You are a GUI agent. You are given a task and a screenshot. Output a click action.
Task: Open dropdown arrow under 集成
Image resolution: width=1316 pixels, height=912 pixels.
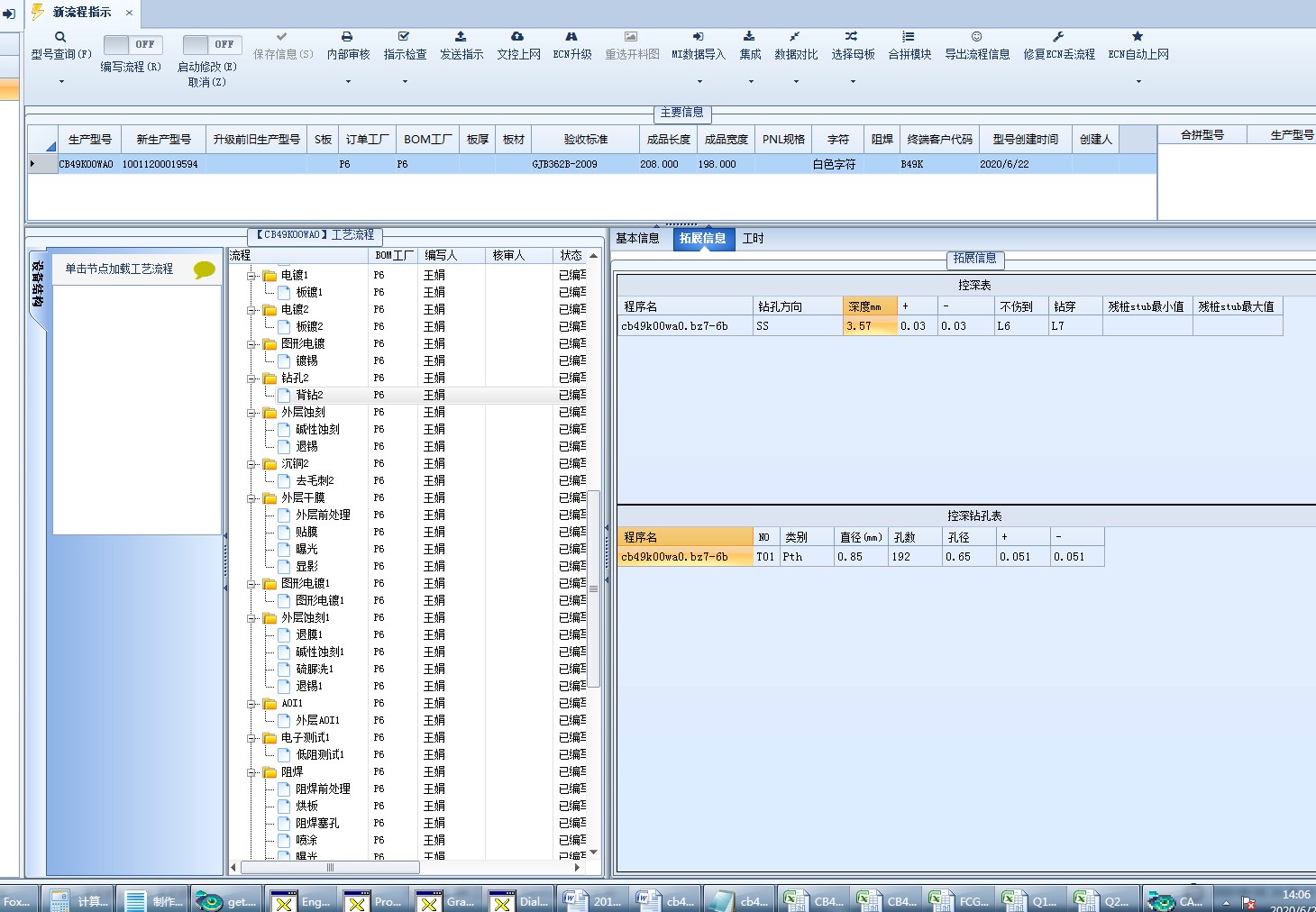(x=751, y=82)
